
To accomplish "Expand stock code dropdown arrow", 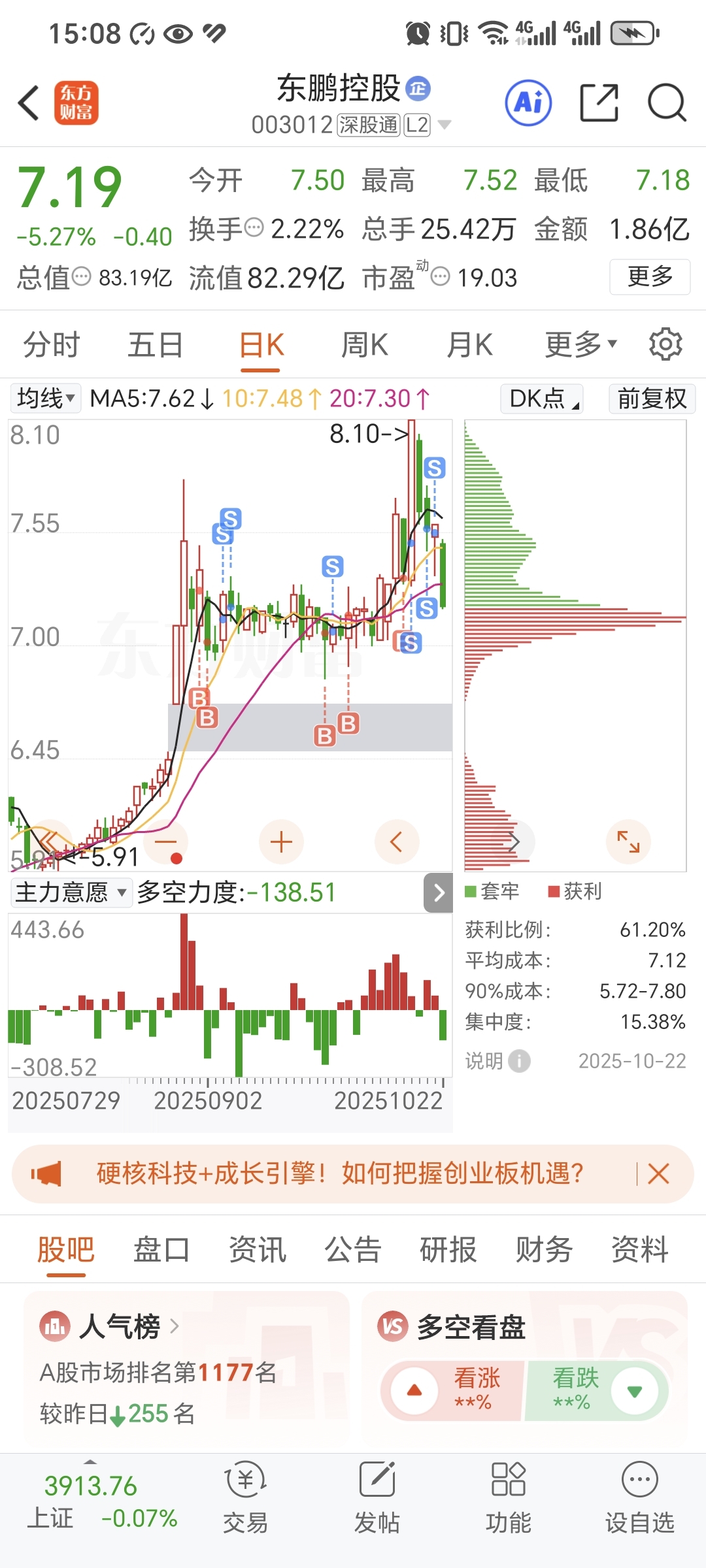I will click(444, 124).
